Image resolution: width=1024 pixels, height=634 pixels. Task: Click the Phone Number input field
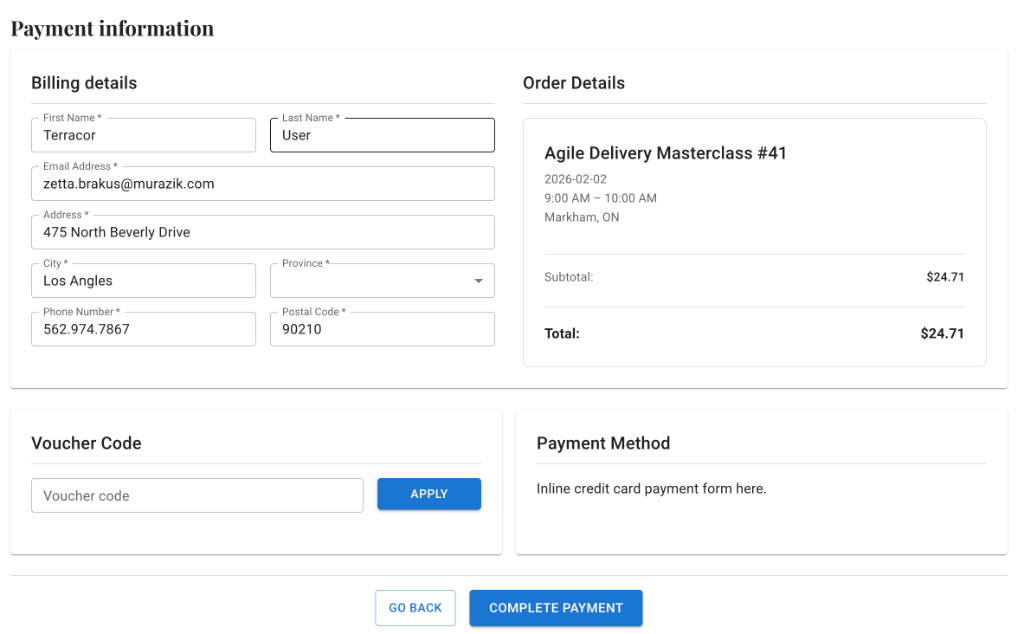click(143, 329)
